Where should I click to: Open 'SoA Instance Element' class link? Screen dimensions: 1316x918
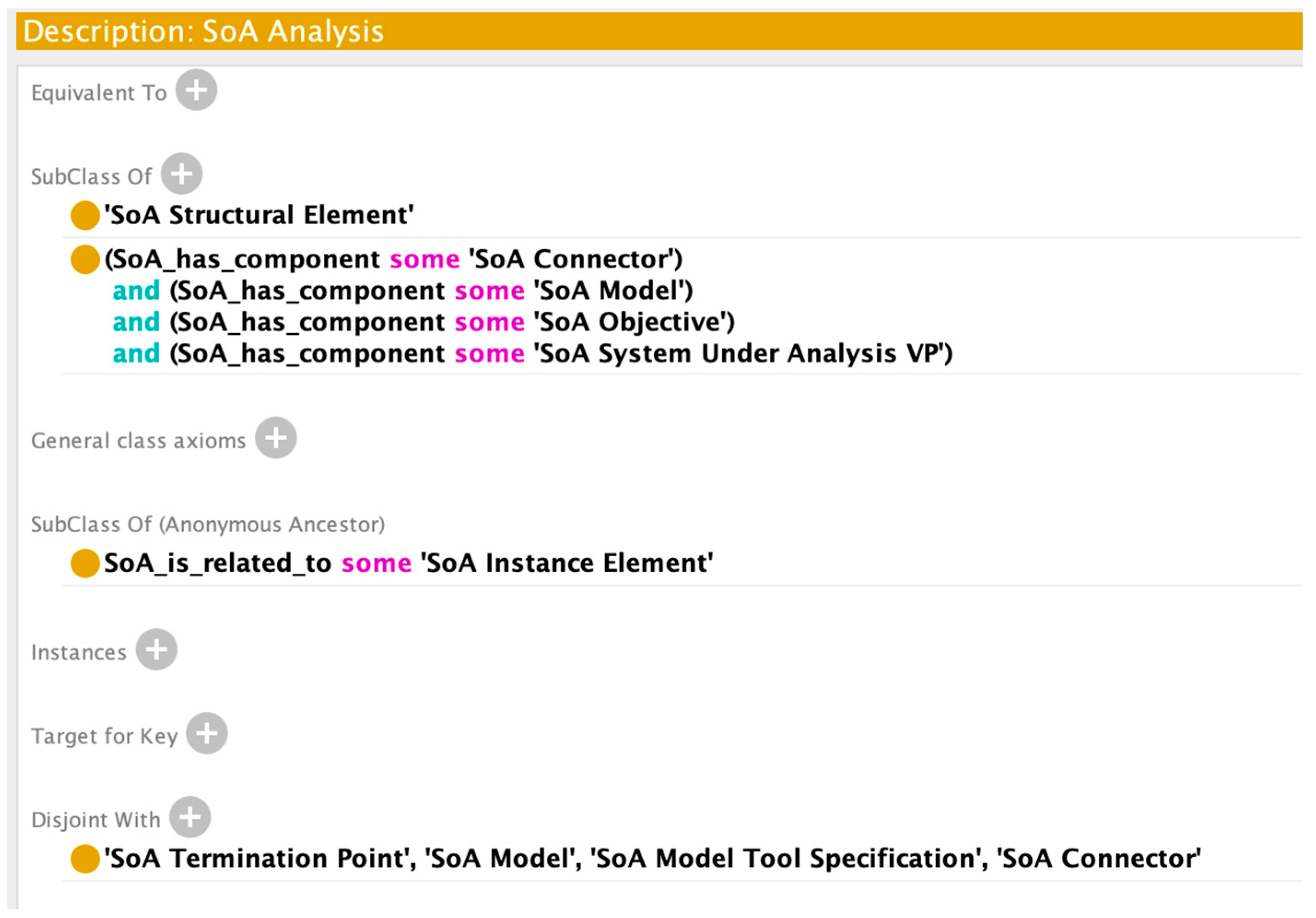point(567,564)
